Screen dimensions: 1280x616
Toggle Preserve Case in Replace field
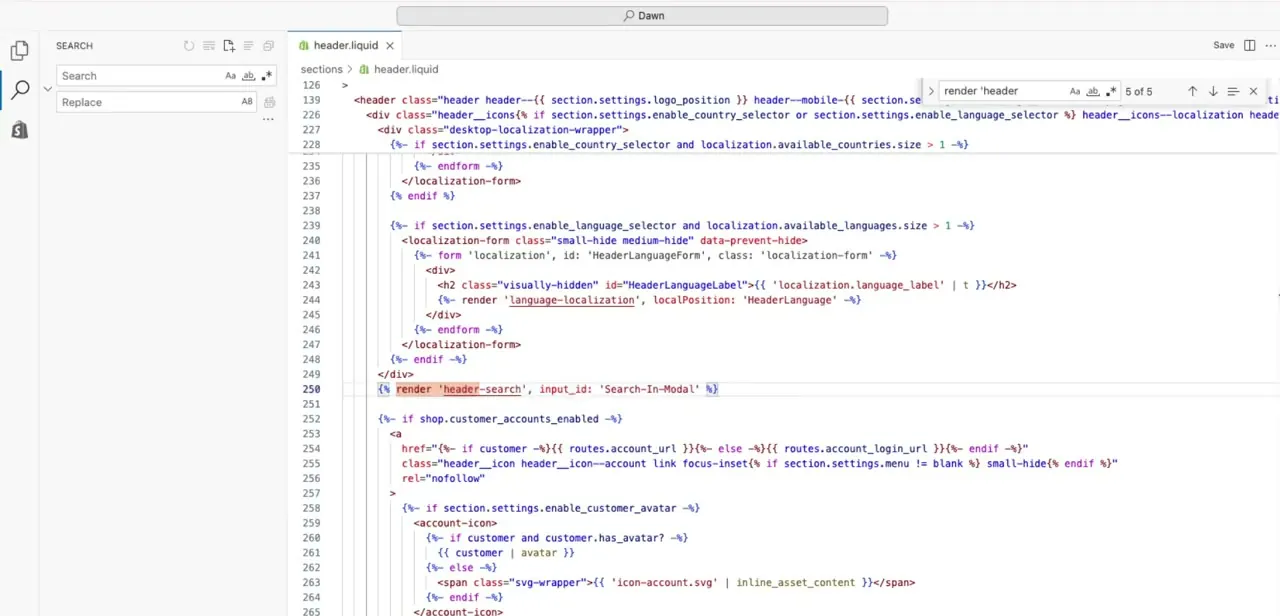pyautogui.click(x=247, y=102)
